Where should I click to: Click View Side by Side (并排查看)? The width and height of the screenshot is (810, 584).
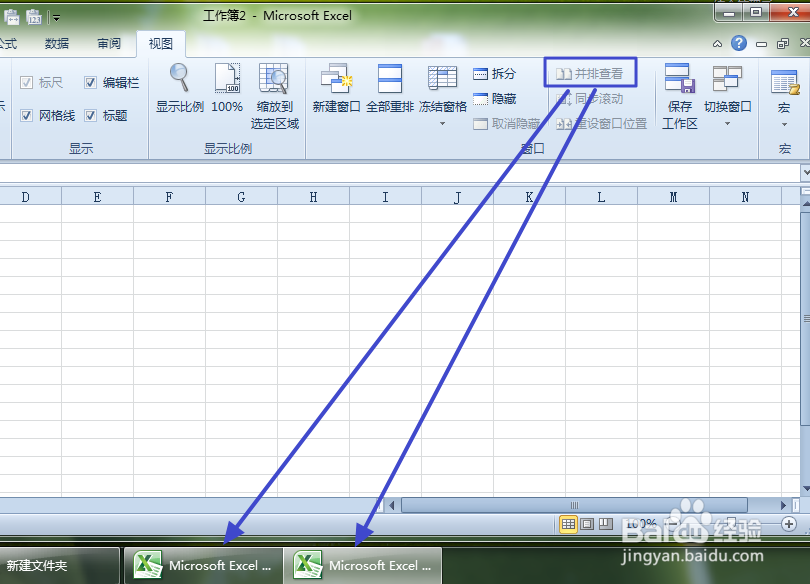(x=590, y=74)
